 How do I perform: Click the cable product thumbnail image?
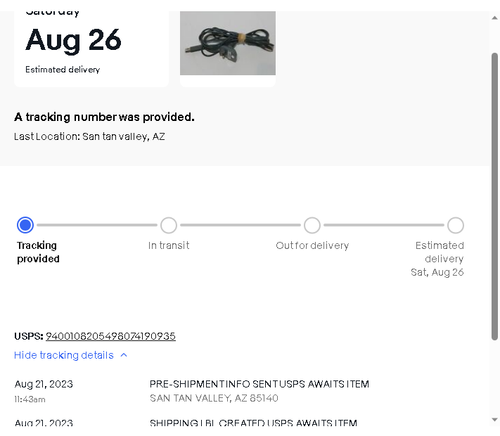click(228, 43)
